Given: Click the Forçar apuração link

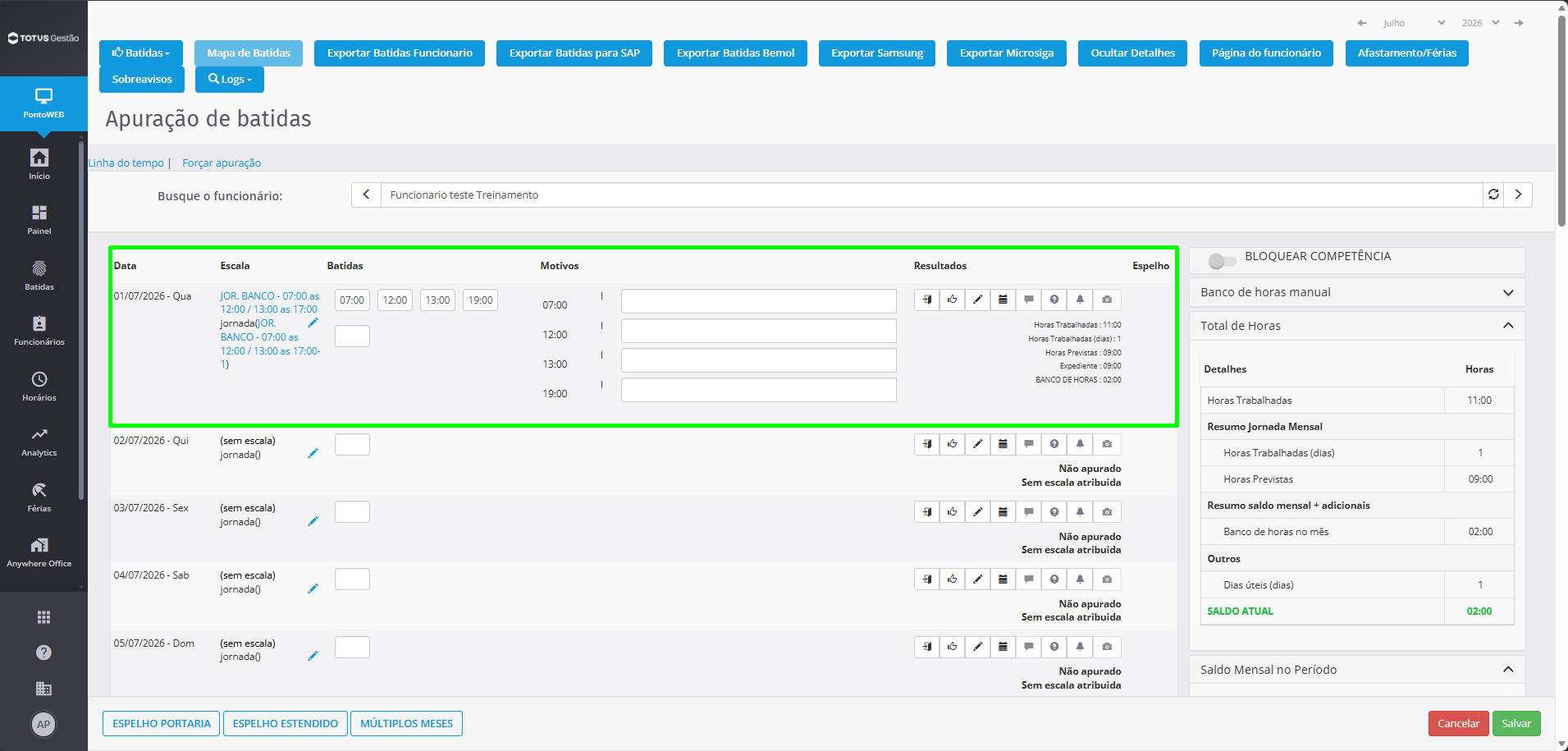Looking at the screenshot, I should pyautogui.click(x=222, y=163).
